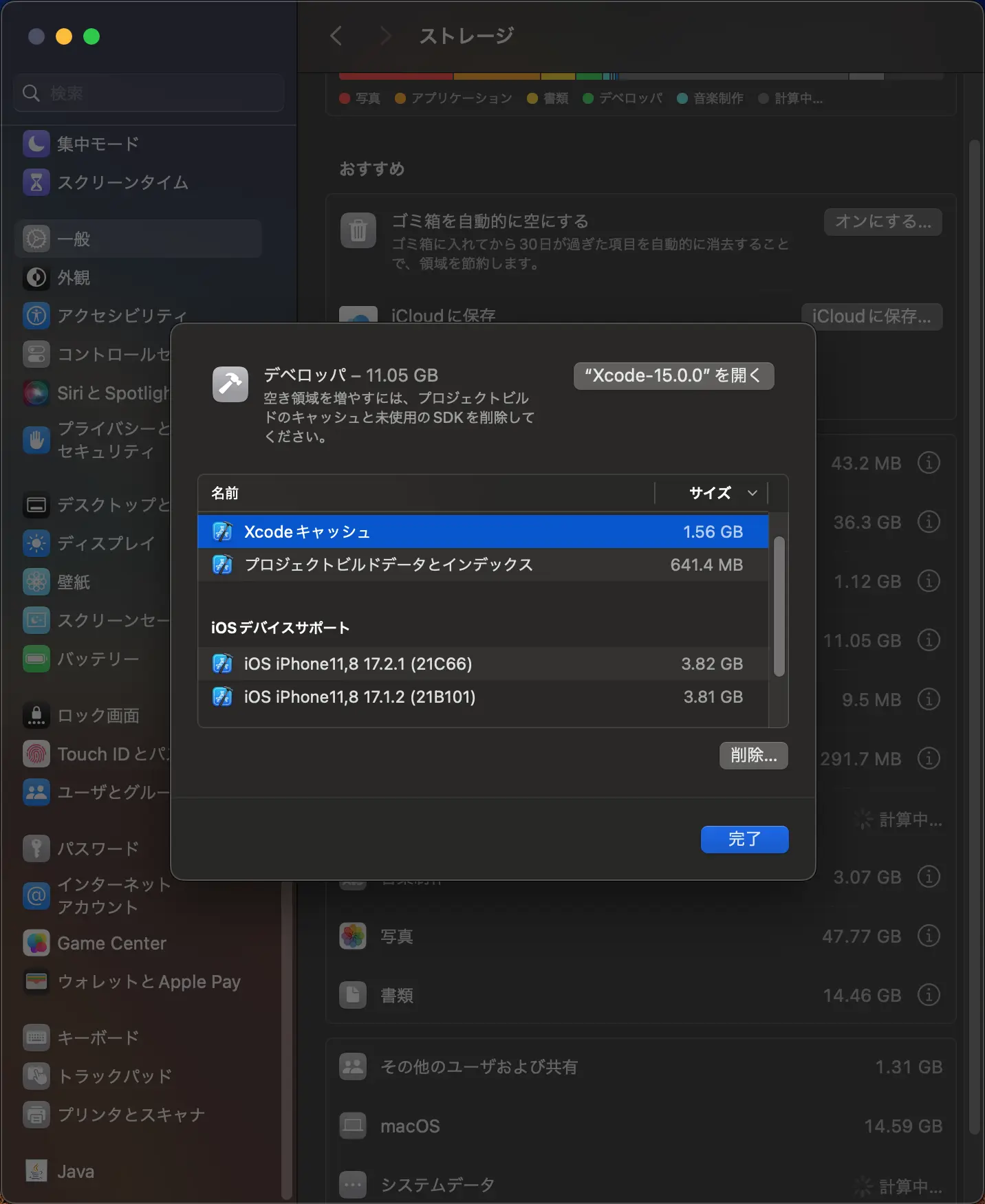Go back with toolbar chevron

[x=336, y=36]
